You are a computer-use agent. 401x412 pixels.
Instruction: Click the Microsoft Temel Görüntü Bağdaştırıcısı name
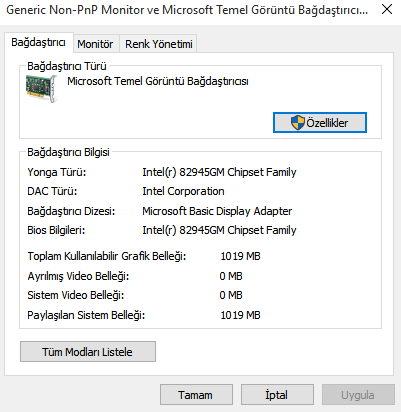tap(158, 81)
